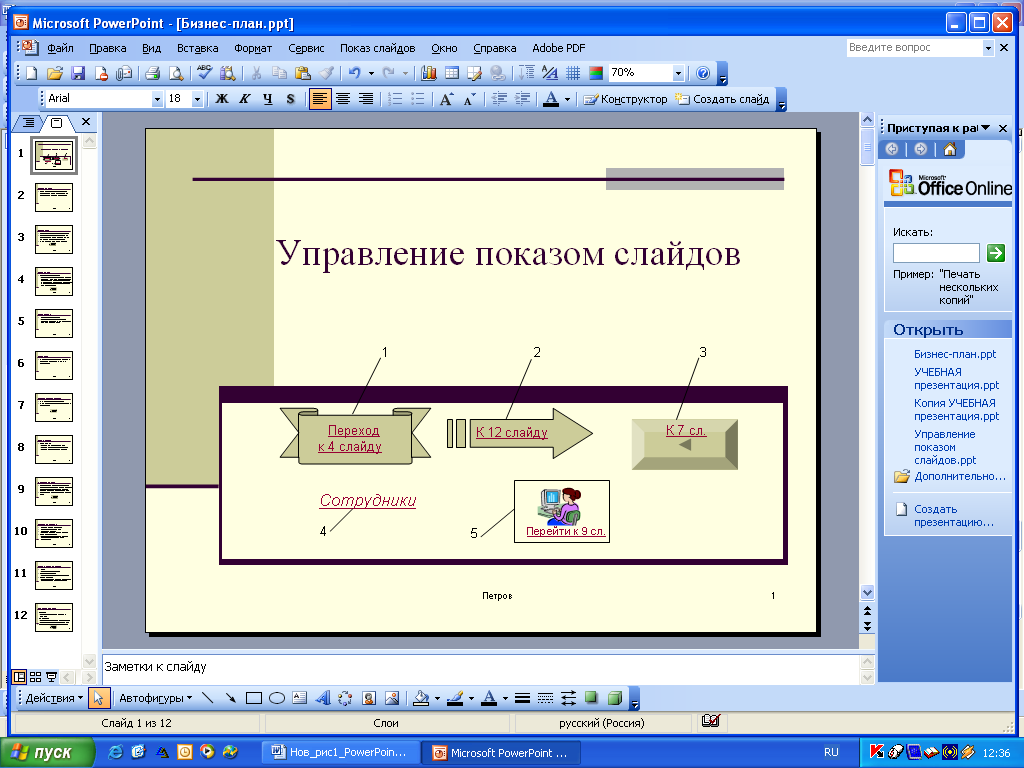Toggle center text alignment

point(343,99)
